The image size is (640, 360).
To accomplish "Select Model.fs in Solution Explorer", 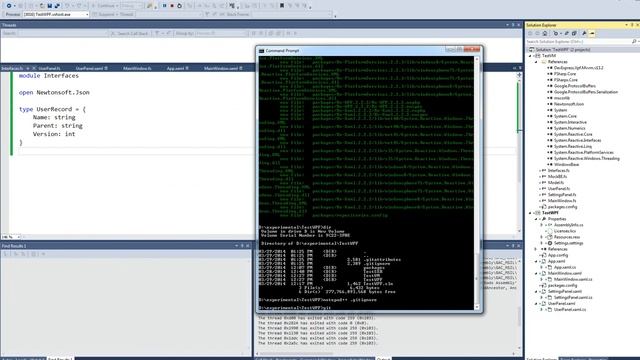I will (x=556, y=182).
